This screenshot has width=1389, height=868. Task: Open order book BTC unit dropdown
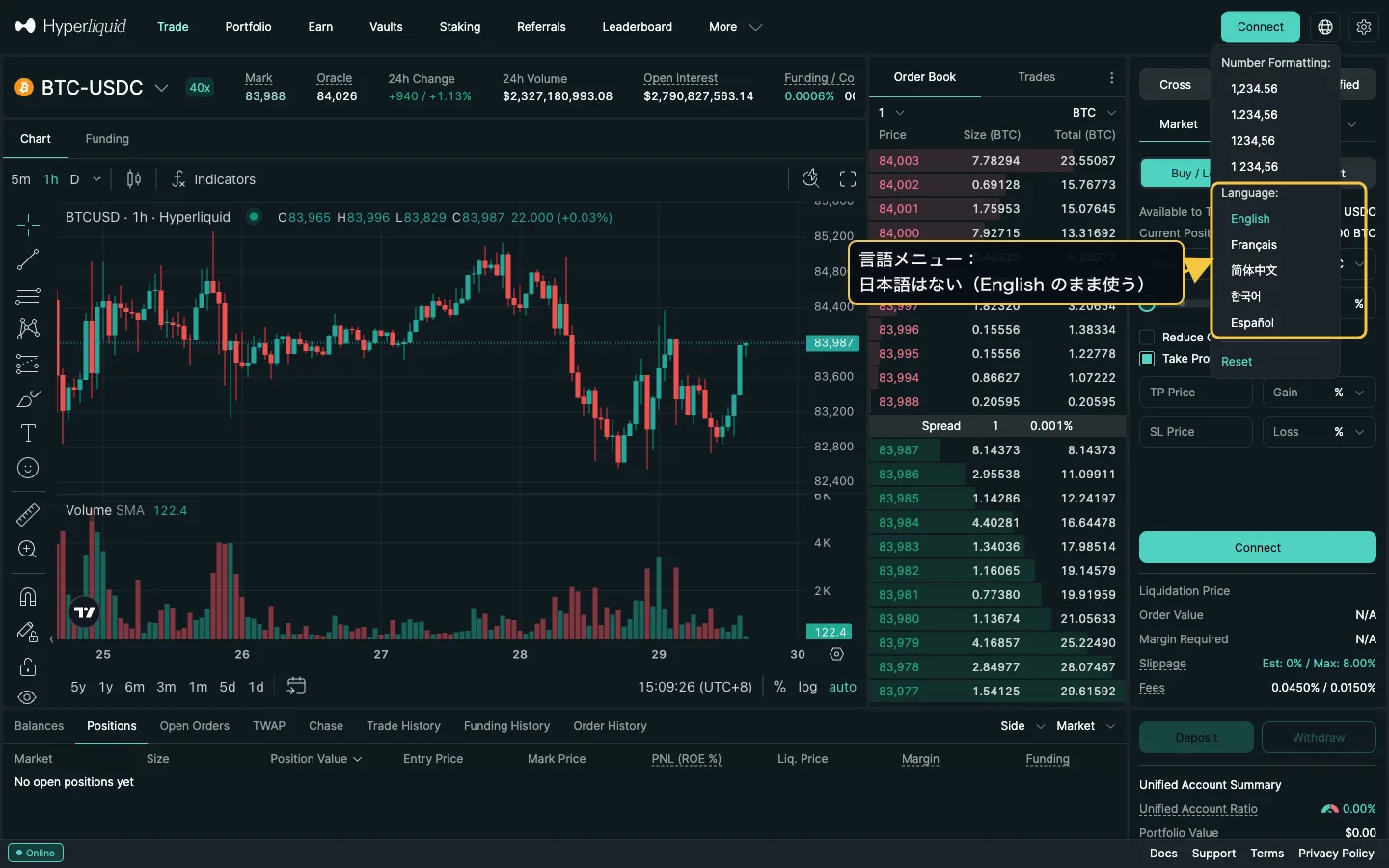tap(1094, 113)
